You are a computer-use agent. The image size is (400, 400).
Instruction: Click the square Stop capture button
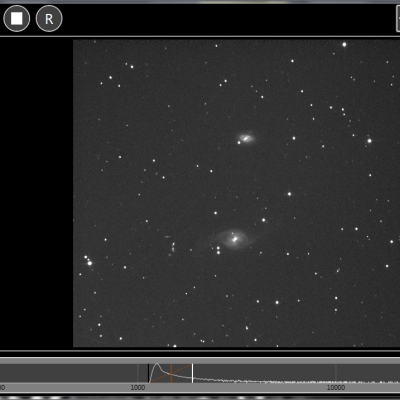coord(16,19)
